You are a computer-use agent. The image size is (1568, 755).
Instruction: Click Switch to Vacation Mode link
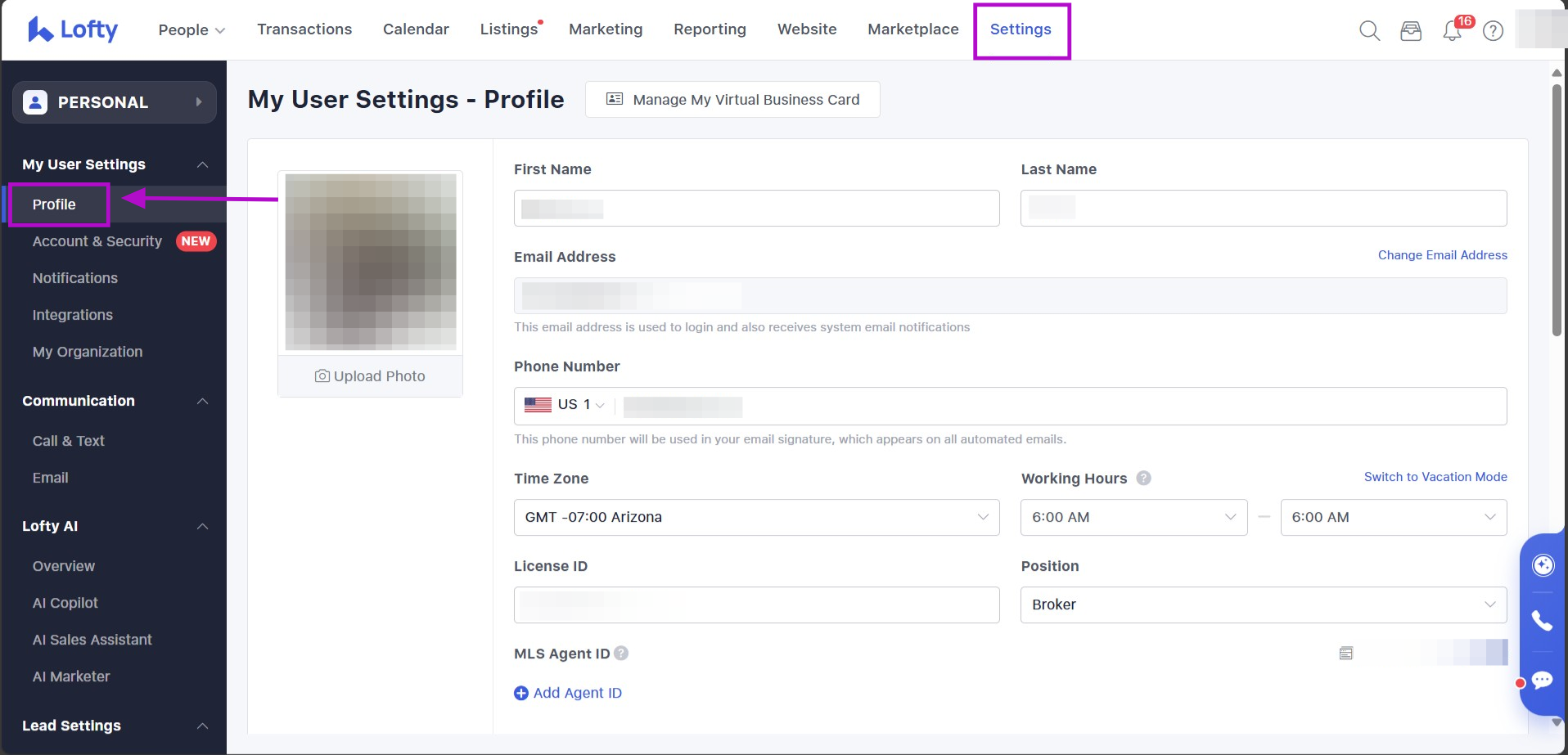pyautogui.click(x=1435, y=477)
